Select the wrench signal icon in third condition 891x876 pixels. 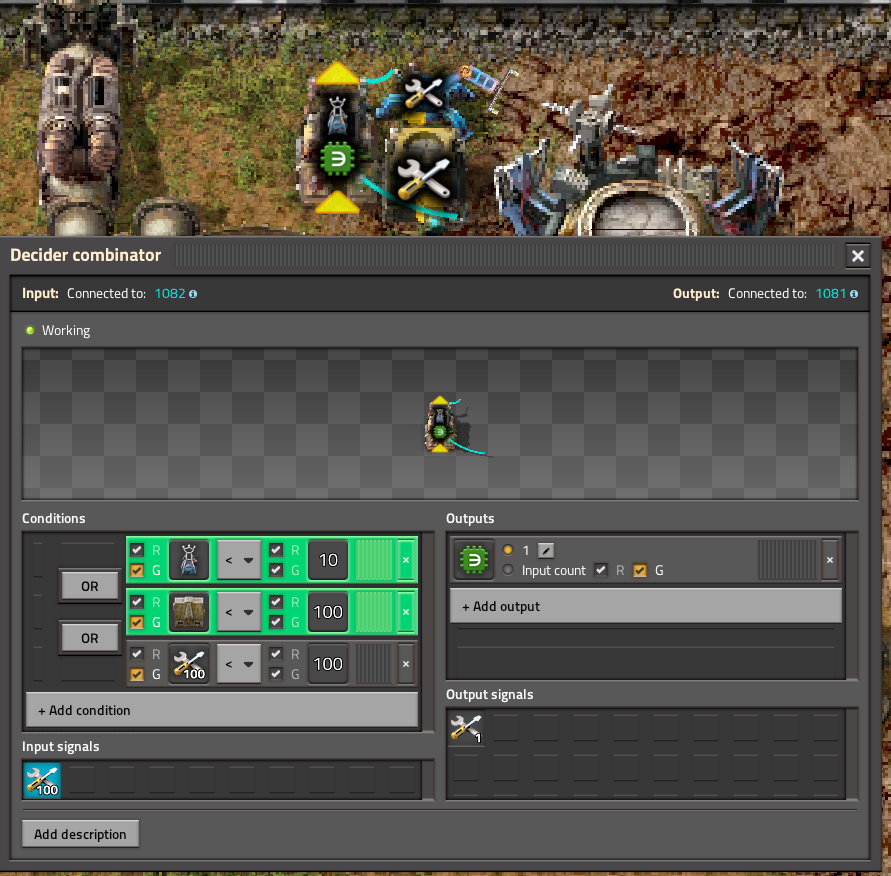[189, 664]
